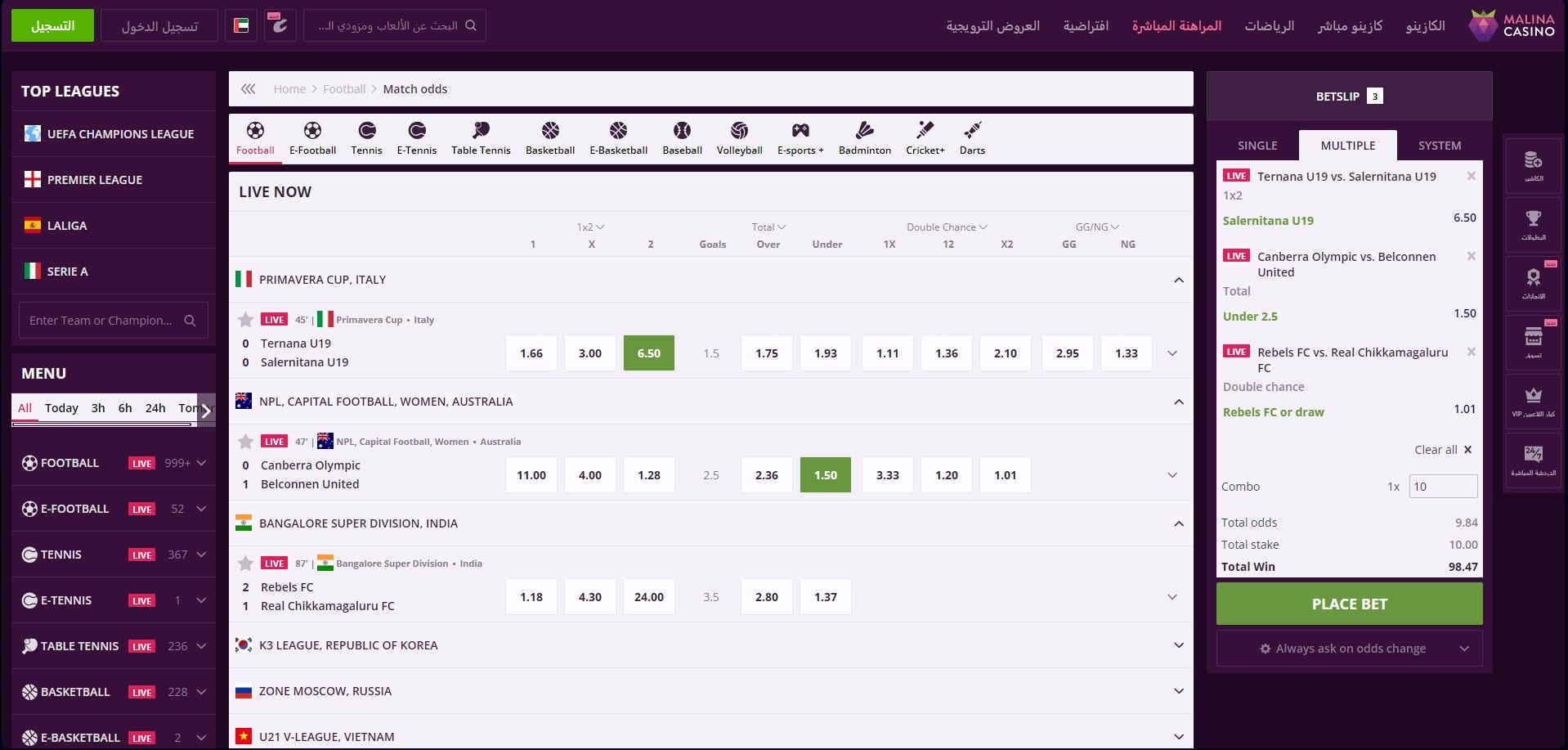Open the shop storefront icon
This screenshot has height=750, width=1568.
click(1533, 341)
